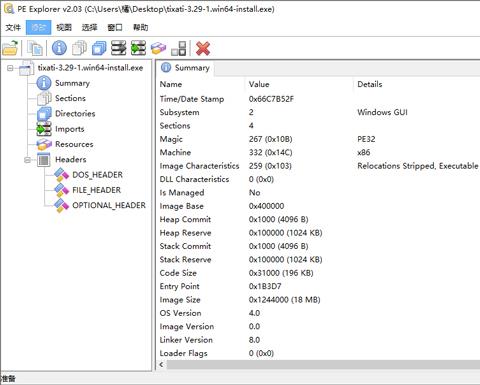Screen dimensions: 480x385
Task: Select Sections in the tree
Action: 70,98
